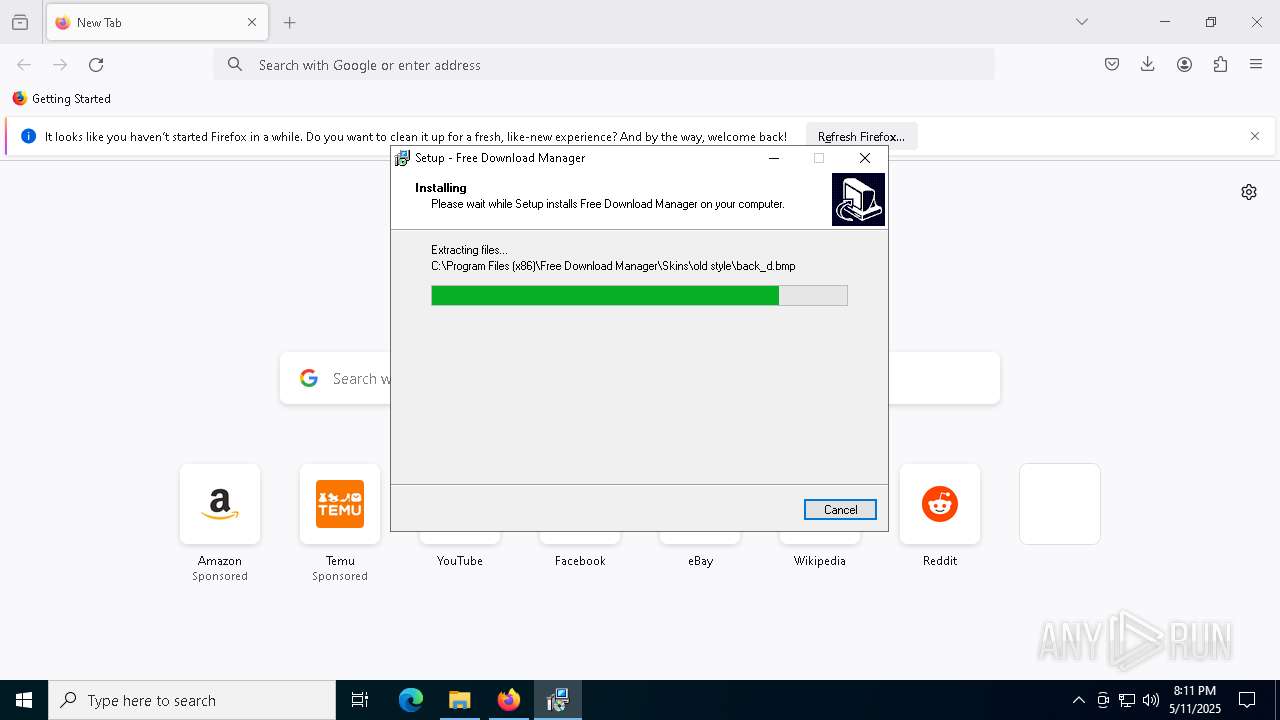Open Firefox application hamburger menu
The image size is (1280, 720).
tap(1256, 65)
